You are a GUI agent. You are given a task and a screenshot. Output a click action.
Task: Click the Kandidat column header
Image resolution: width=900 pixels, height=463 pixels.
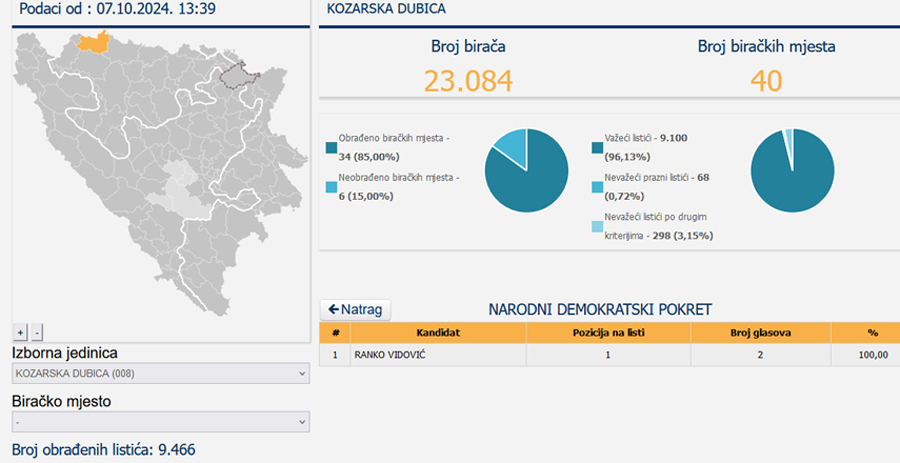(x=438, y=332)
